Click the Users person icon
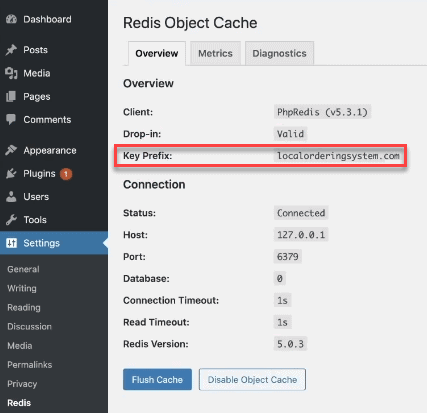 [11, 197]
